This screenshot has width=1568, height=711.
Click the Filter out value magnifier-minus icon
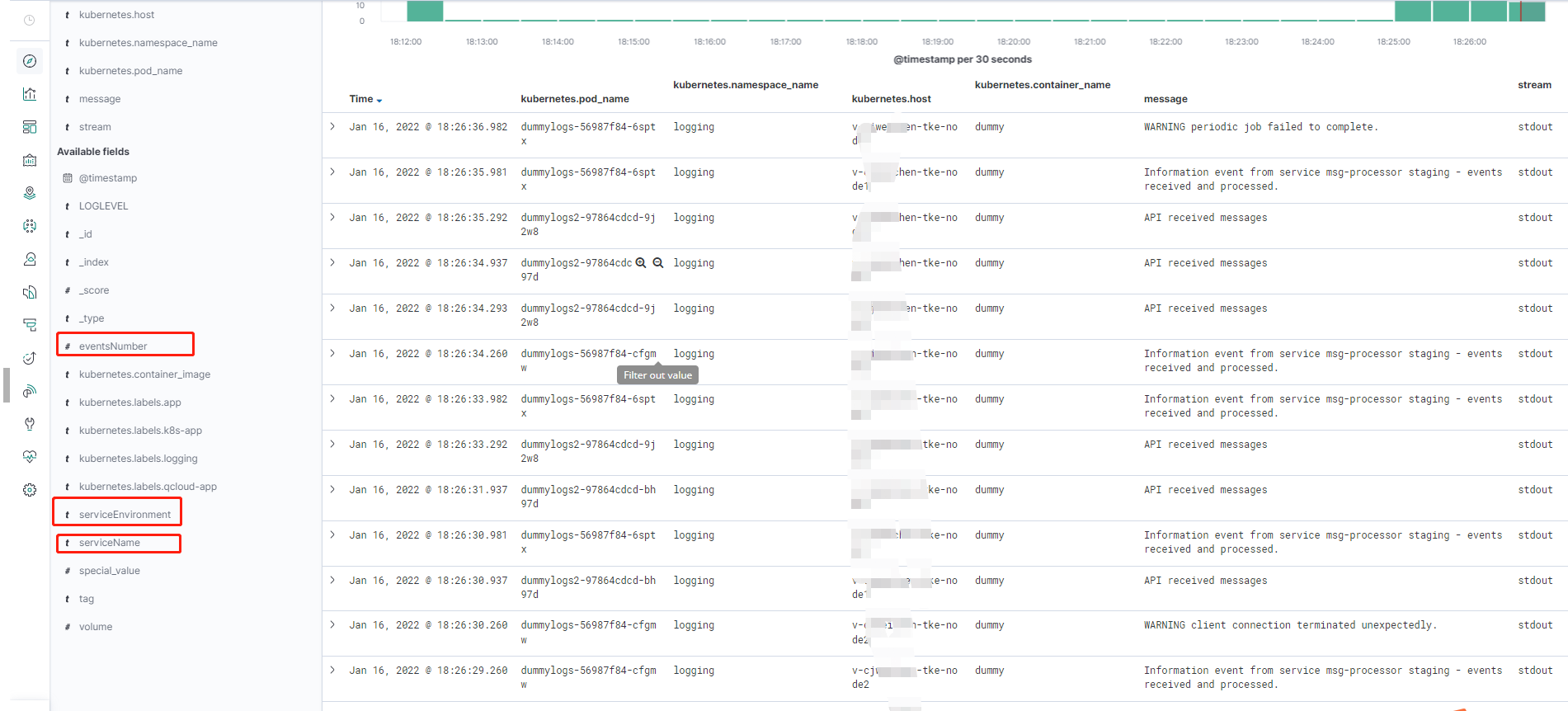click(658, 263)
